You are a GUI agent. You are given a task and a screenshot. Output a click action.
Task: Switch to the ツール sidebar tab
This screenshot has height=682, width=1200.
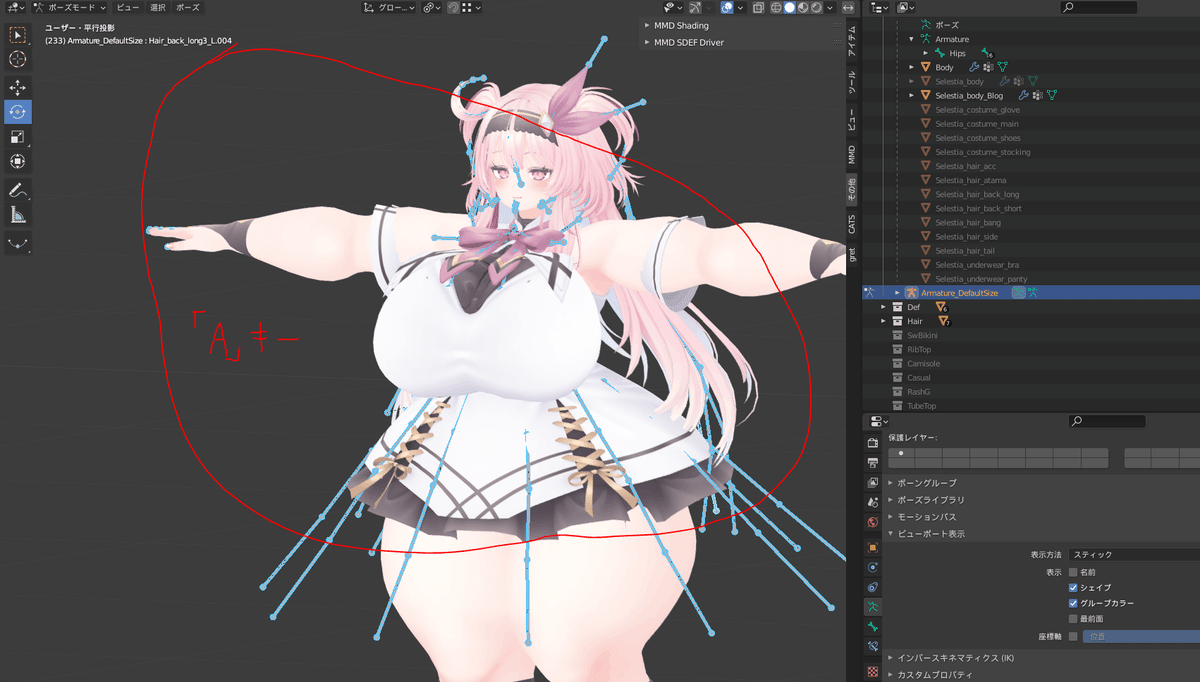852,82
